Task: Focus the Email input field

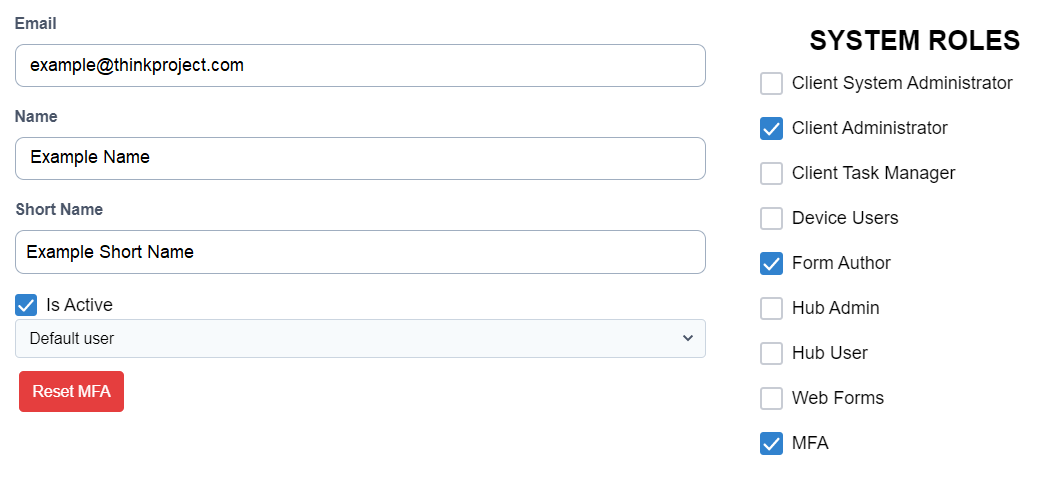Action: point(360,65)
